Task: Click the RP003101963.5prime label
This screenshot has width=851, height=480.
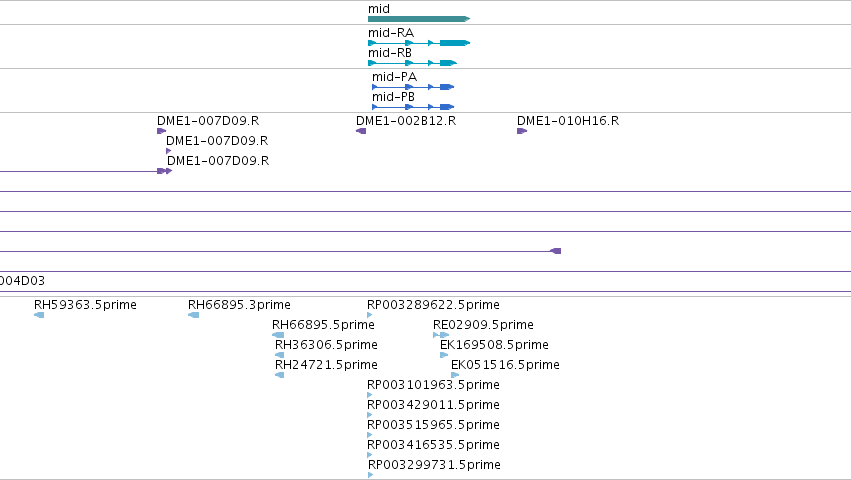Action: (433, 385)
